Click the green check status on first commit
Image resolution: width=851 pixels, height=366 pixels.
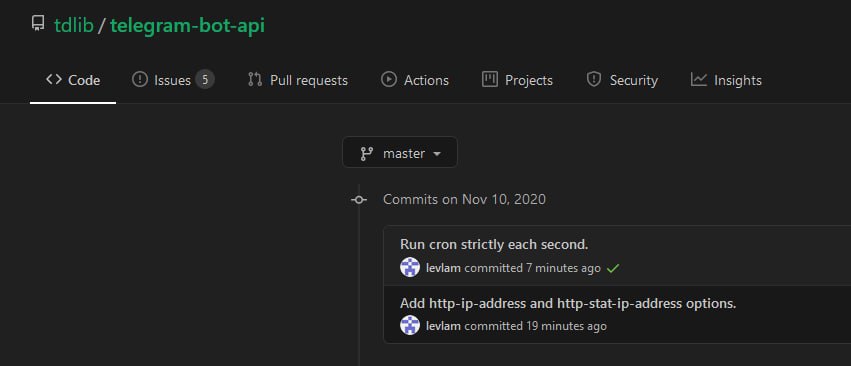point(613,268)
